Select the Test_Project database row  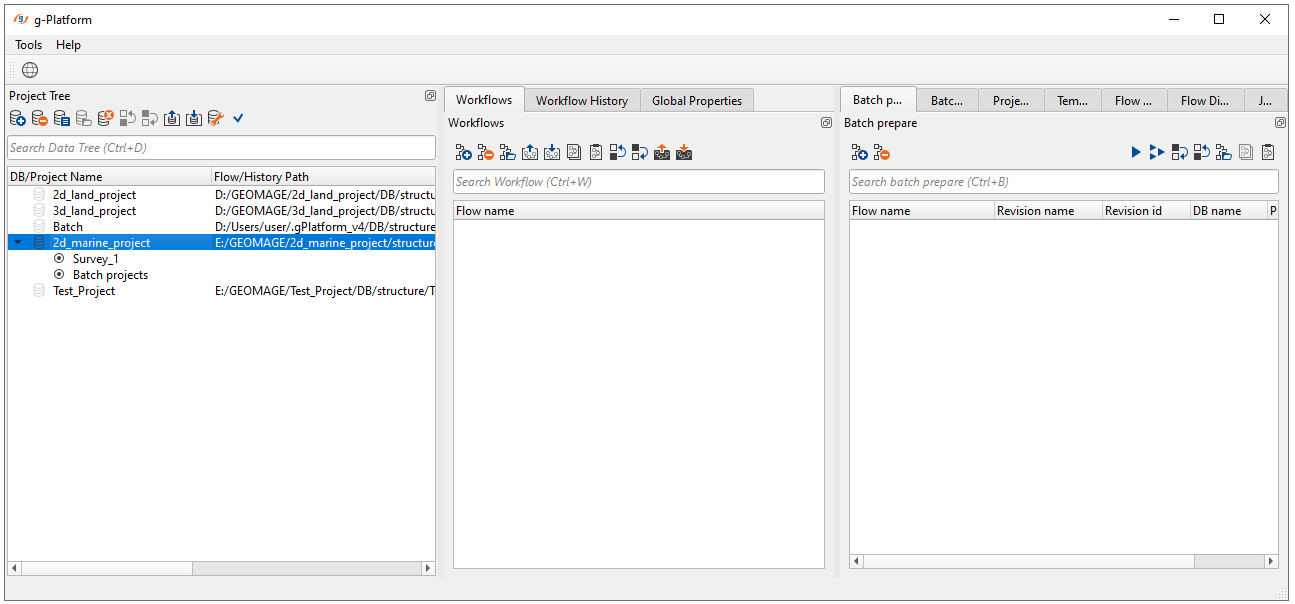coord(84,291)
